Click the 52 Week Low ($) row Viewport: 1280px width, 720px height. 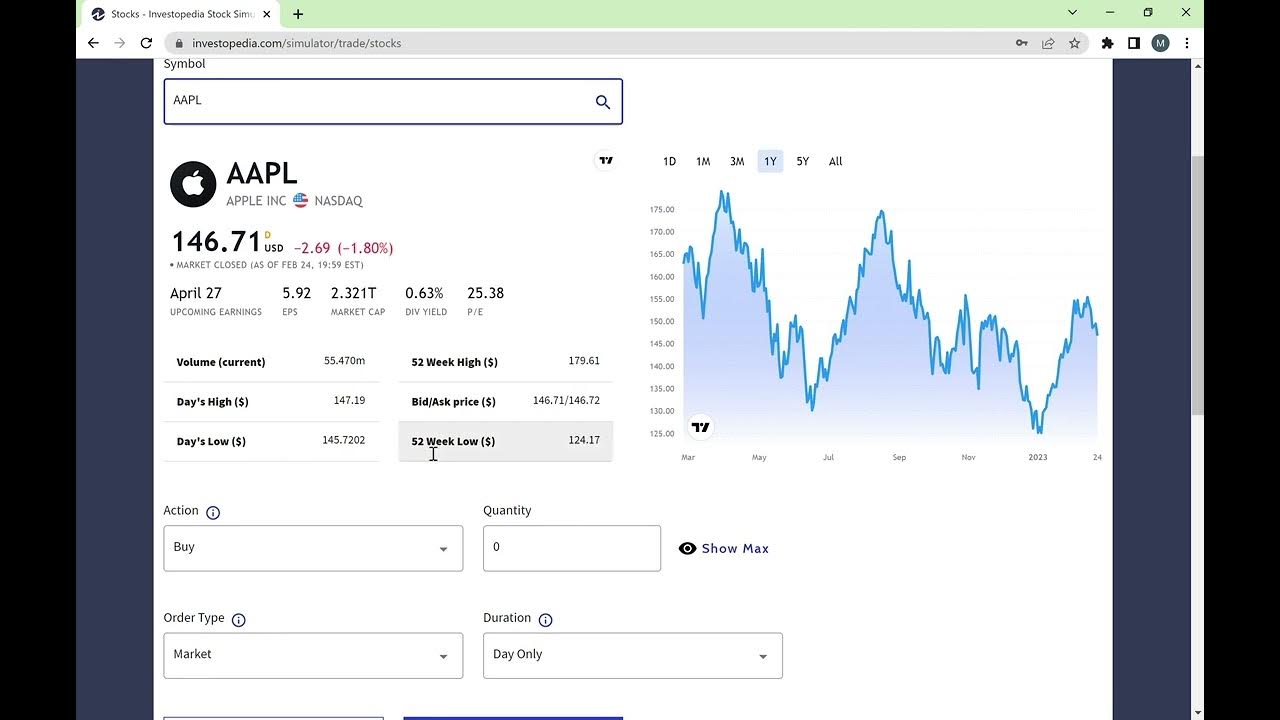point(505,441)
